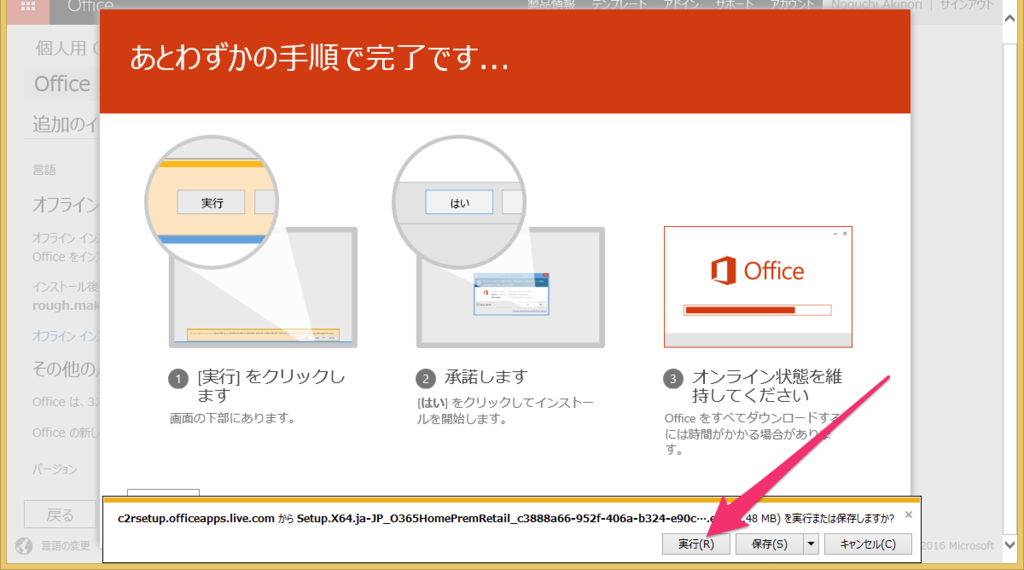Close the download notification bar
This screenshot has height=570, width=1024.
pos(908,515)
